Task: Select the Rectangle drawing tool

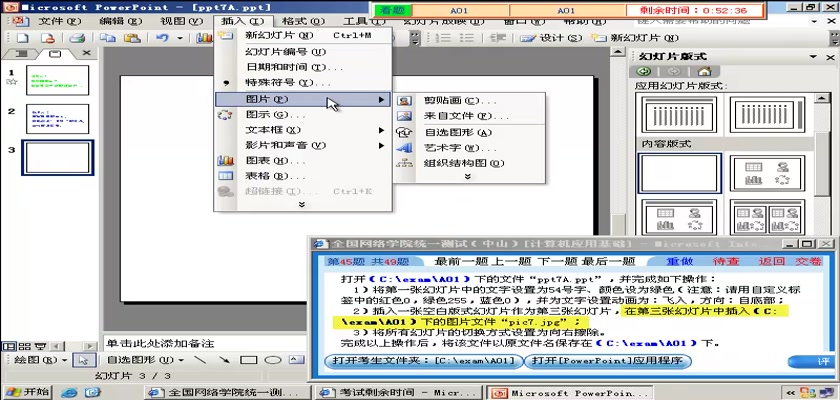Action: pyautogui.click(x=249, y=360)
